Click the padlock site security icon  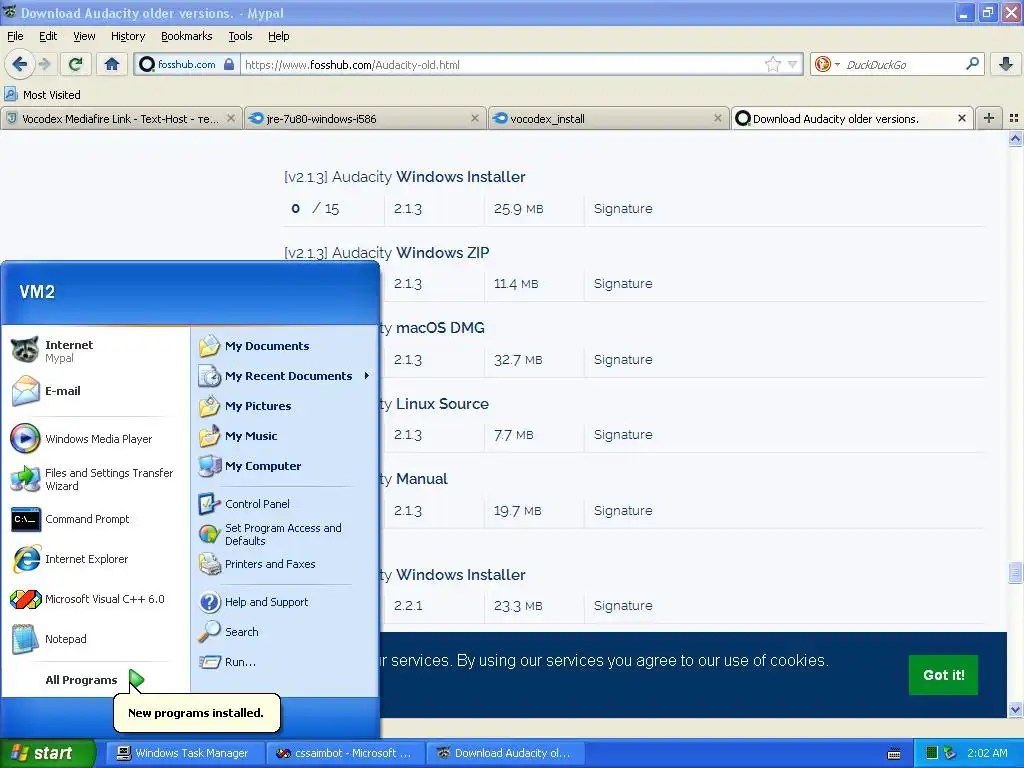[x=229, y=65]
